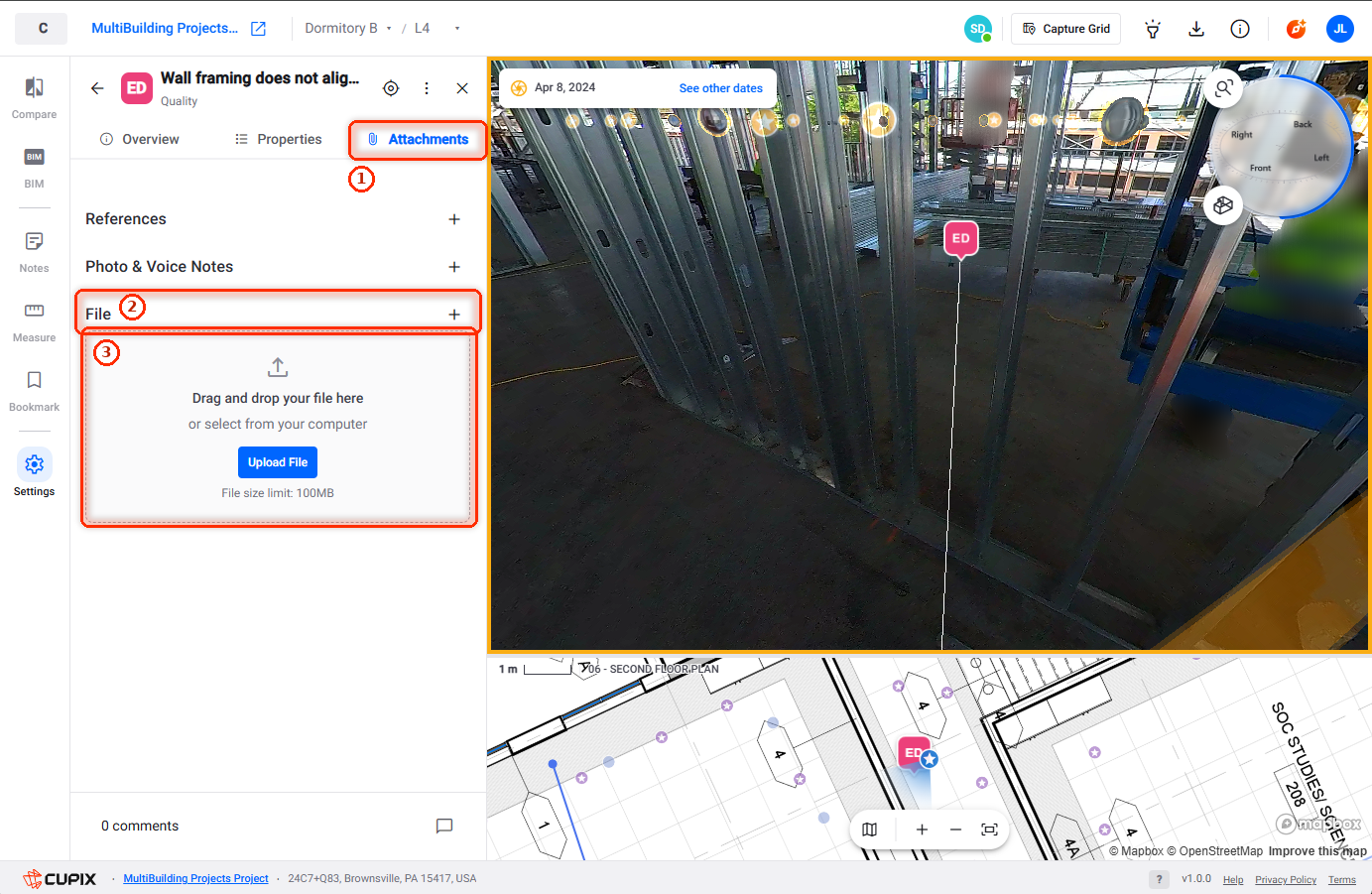The image size is (1372, 894).
Task: Fit floor plan to view icon
Action: coord(989,830)
